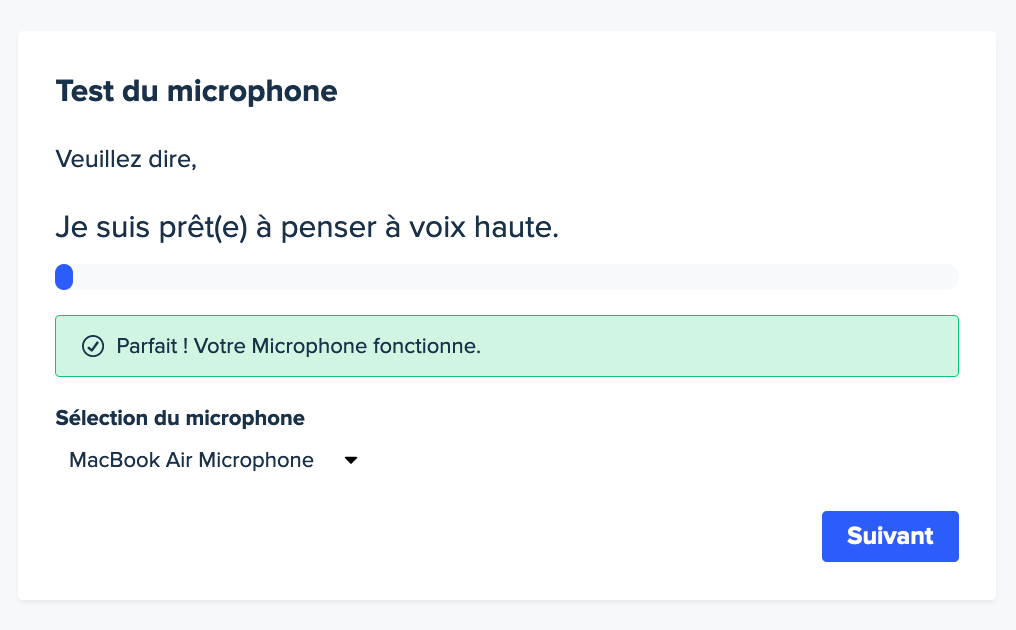Click the empty right area of the green banner
This screenshot has width=1016, height=630.
719,346
